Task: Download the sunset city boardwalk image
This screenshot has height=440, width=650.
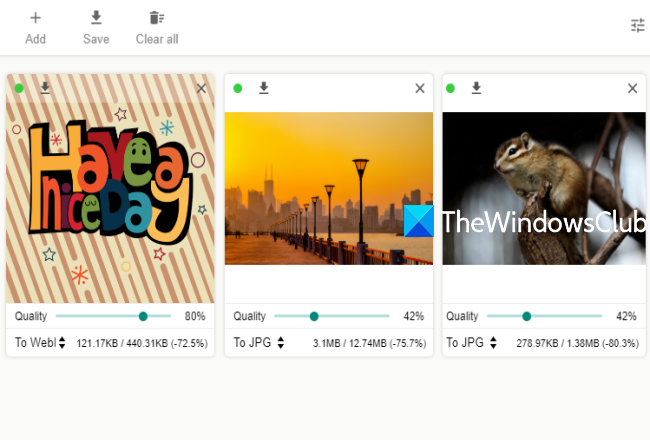Action: click(x=264, y=88)
